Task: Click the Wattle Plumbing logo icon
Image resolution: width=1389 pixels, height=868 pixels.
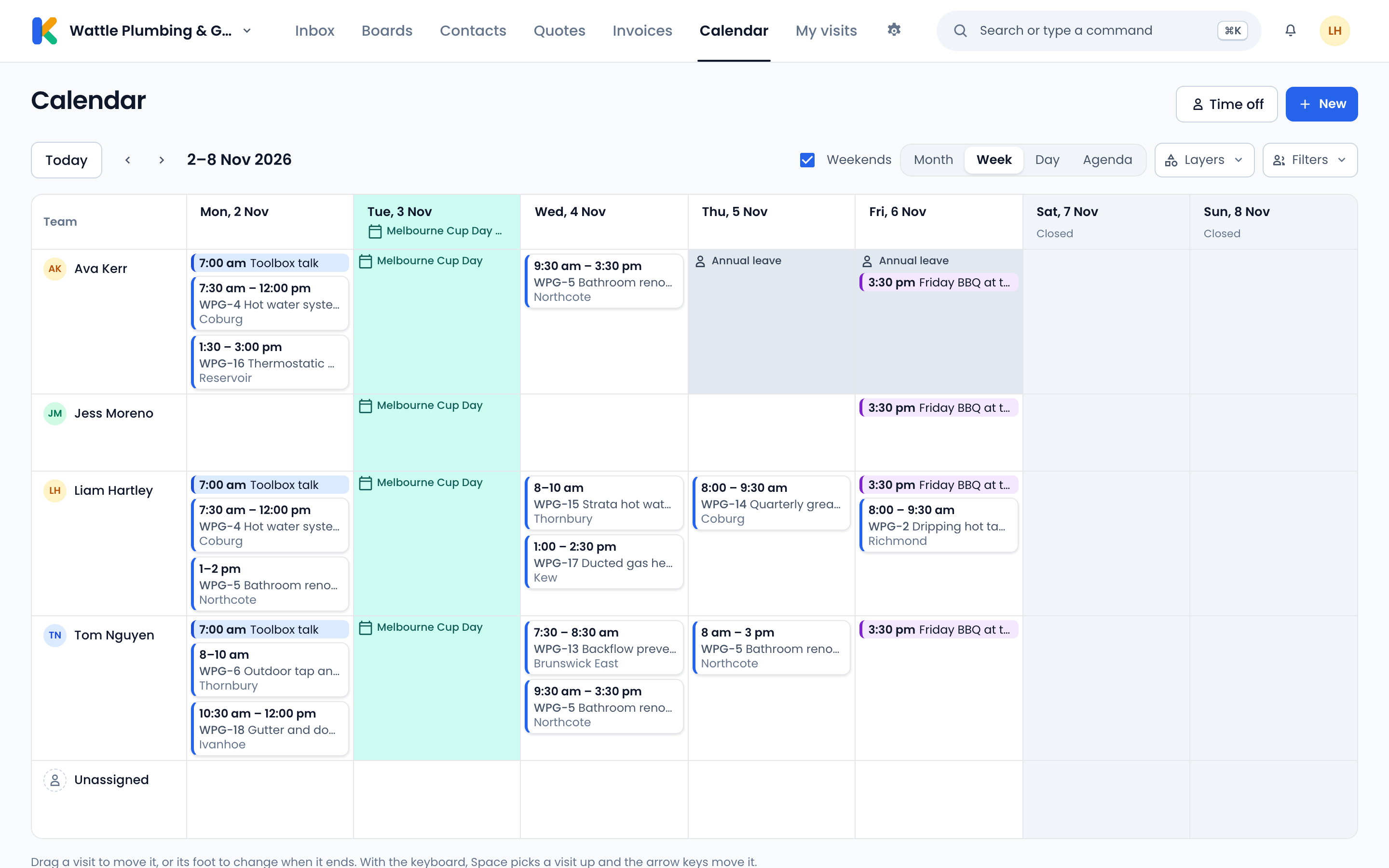Action: (x=45, y=30)
